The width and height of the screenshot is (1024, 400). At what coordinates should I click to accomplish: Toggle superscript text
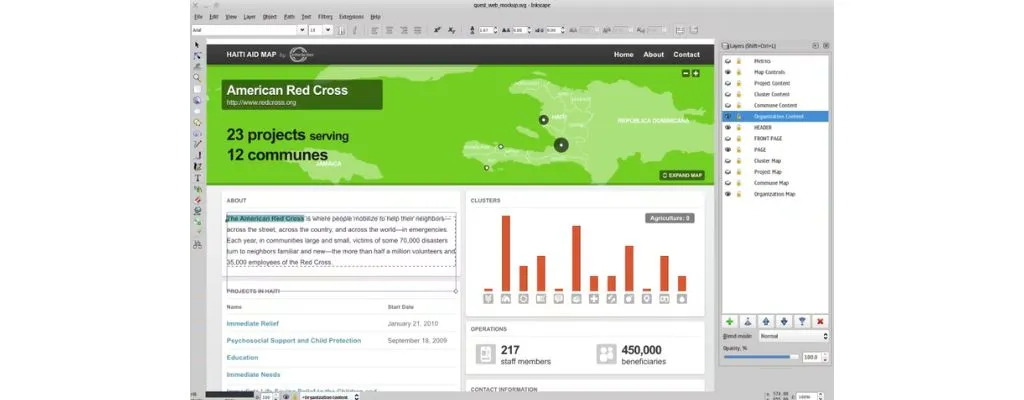pos(437,30)
